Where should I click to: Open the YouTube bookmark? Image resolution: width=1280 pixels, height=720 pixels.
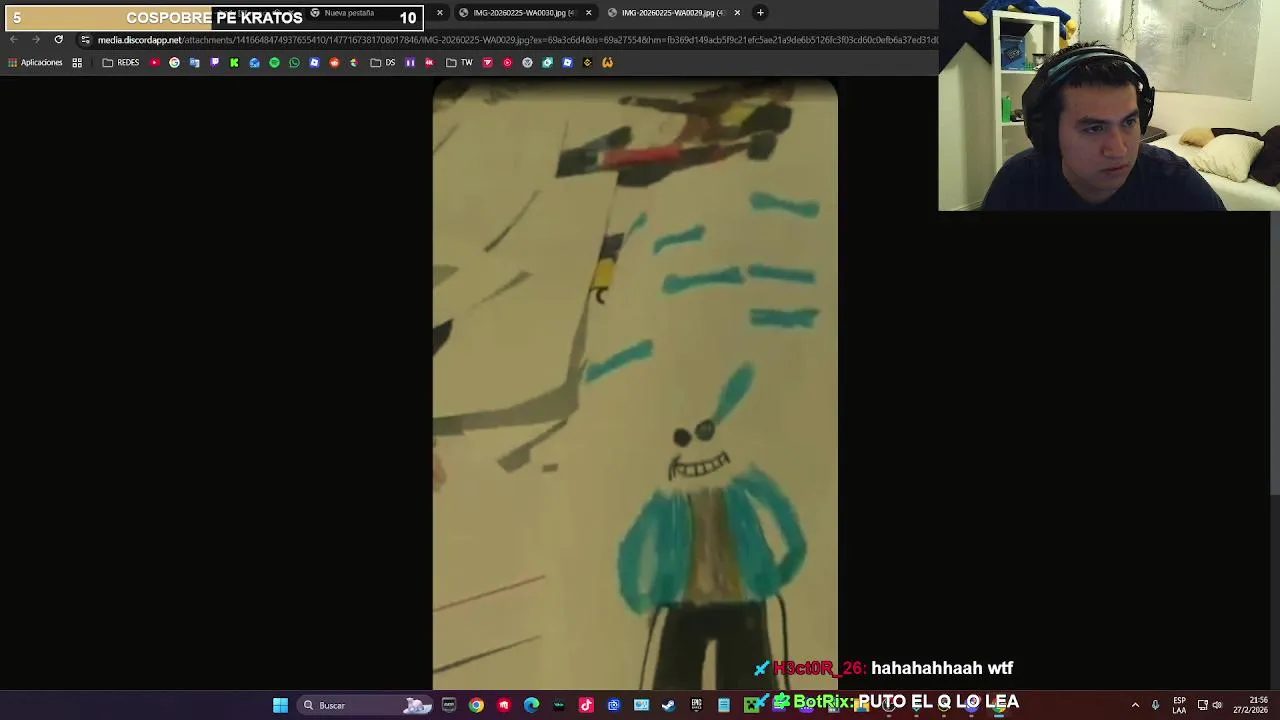tap(154, 62)
